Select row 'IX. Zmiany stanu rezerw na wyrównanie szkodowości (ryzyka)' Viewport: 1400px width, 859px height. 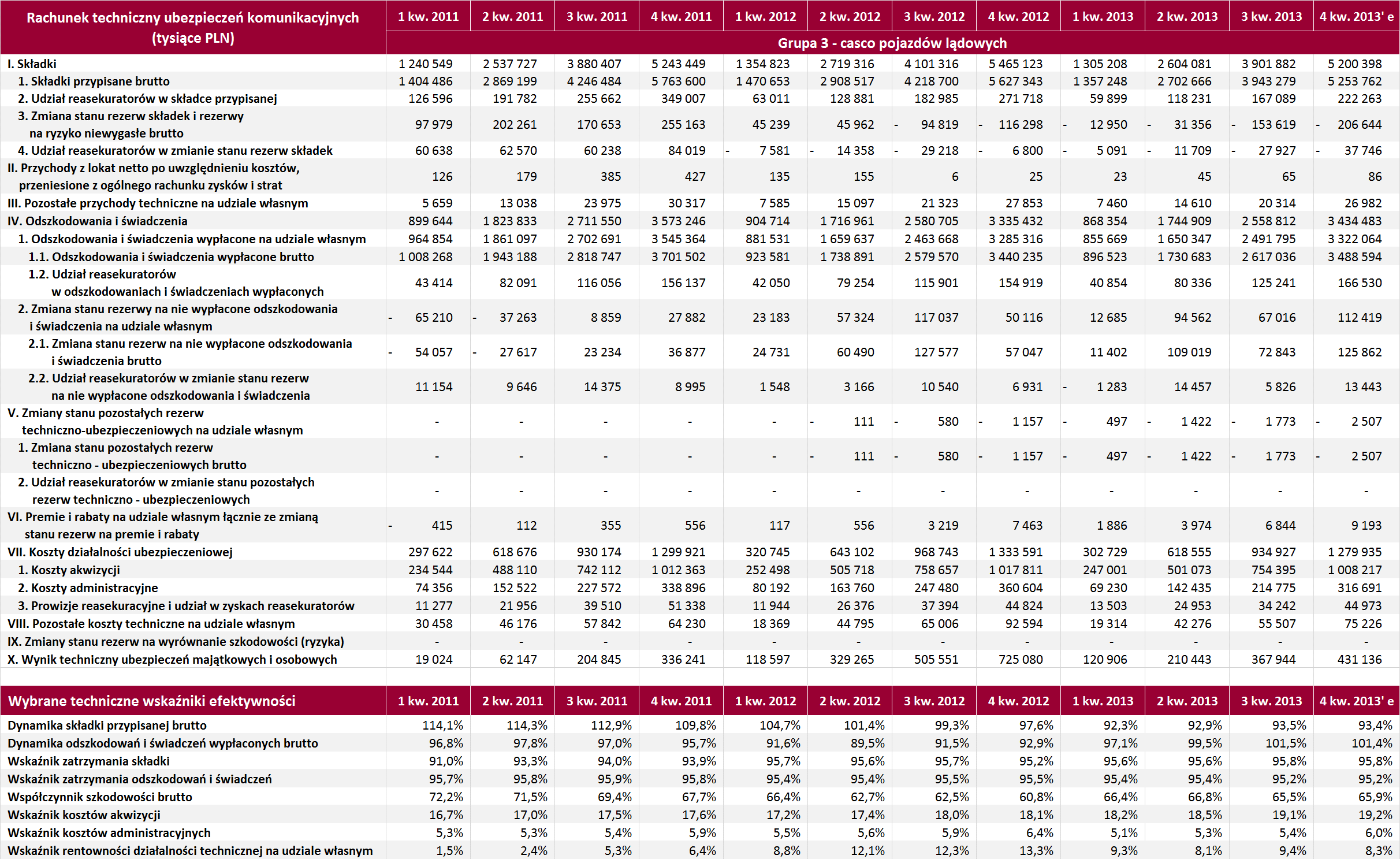coord(176,641)
